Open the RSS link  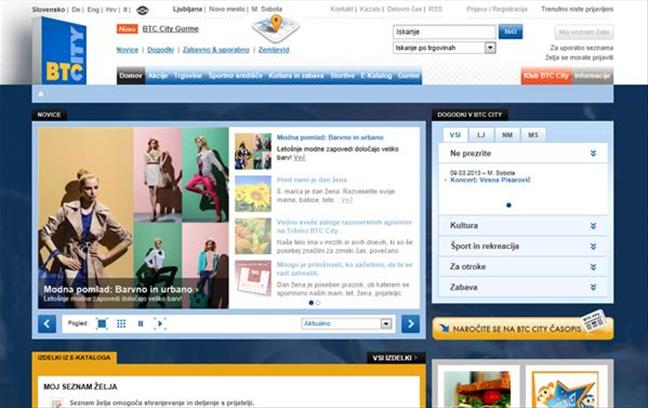coord(435,9)
